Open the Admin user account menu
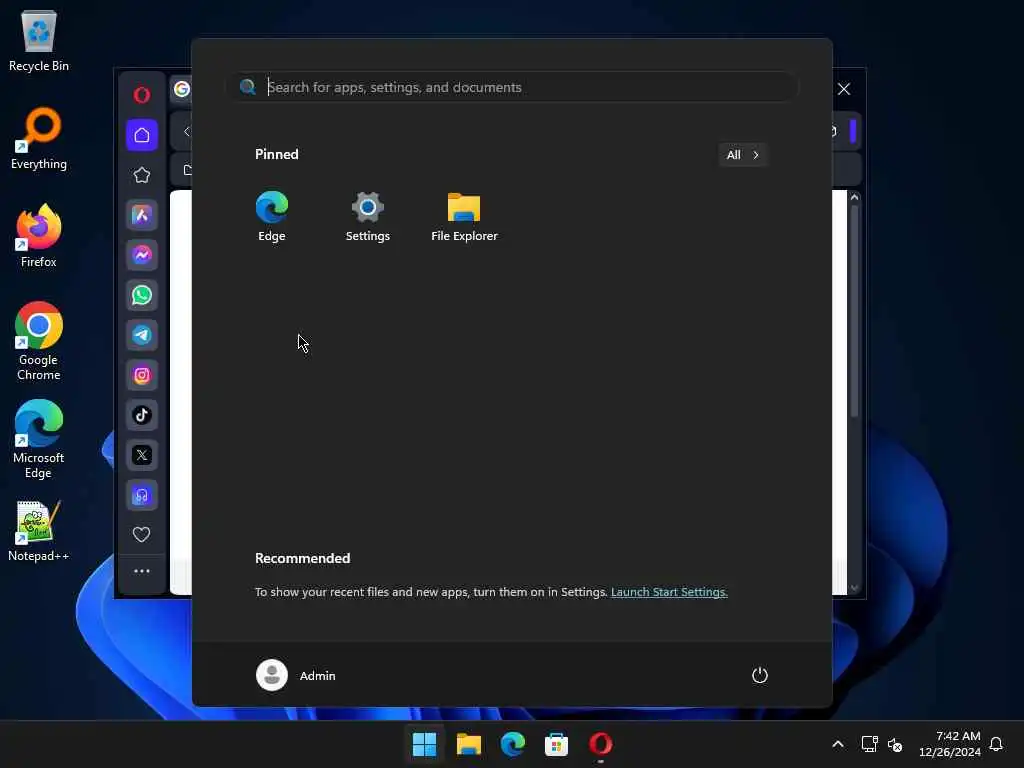This screenshot has width=1024, height=768. tap(296, 675)
